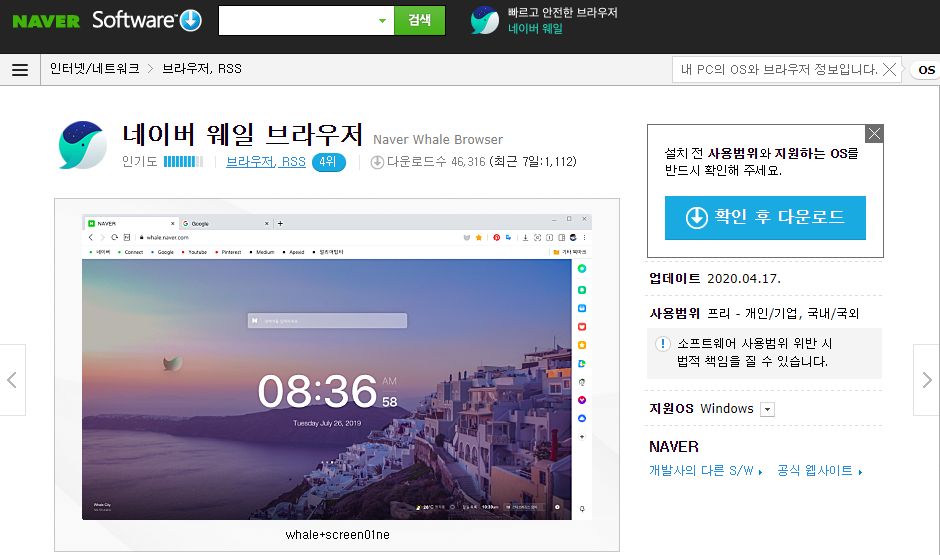Screen dimensions: 940x555
Task: Show previous screenshot with left arrow
Action: 12,380
